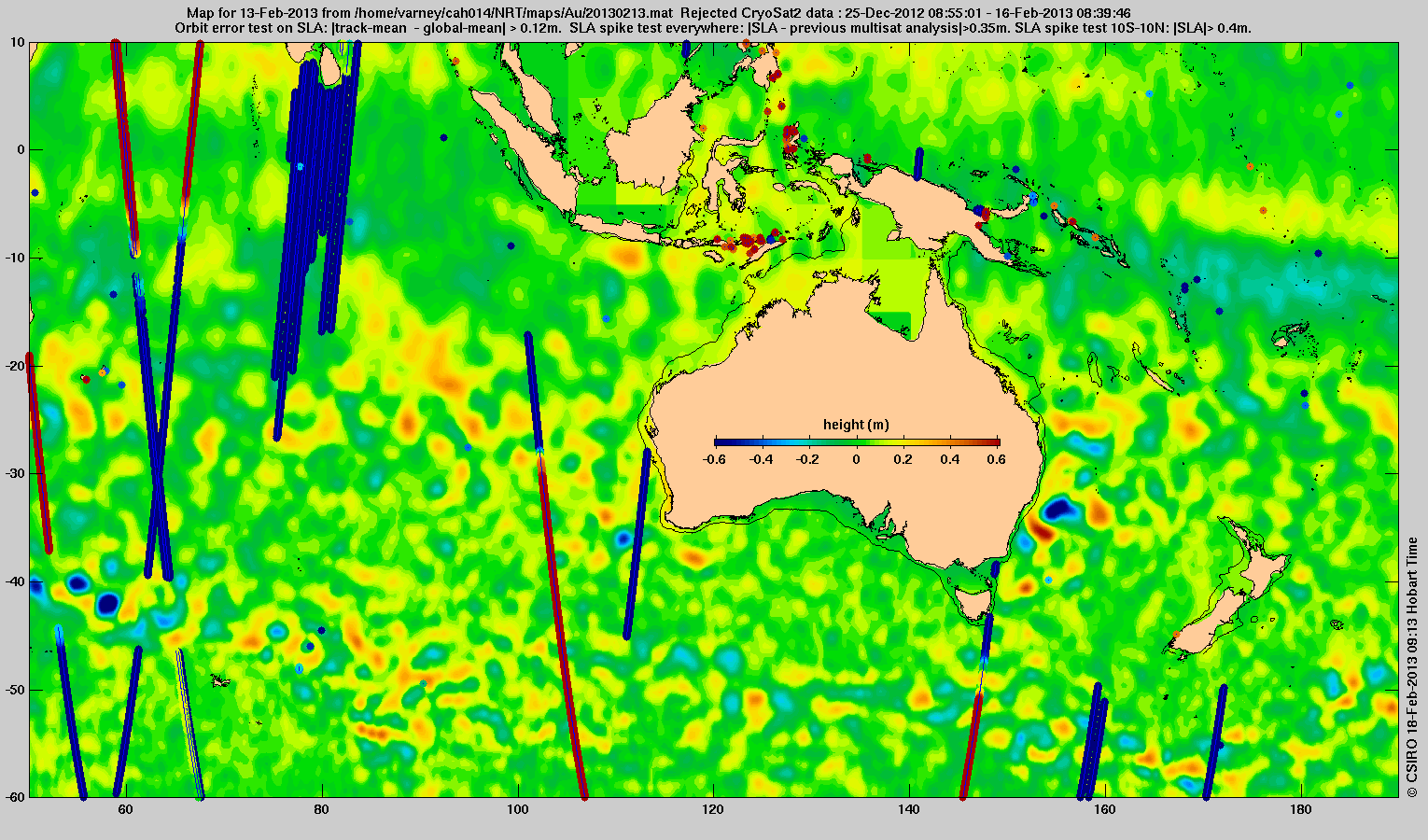
Task: Click the y-axis latitude label -30
Action: tap(15, 473)
